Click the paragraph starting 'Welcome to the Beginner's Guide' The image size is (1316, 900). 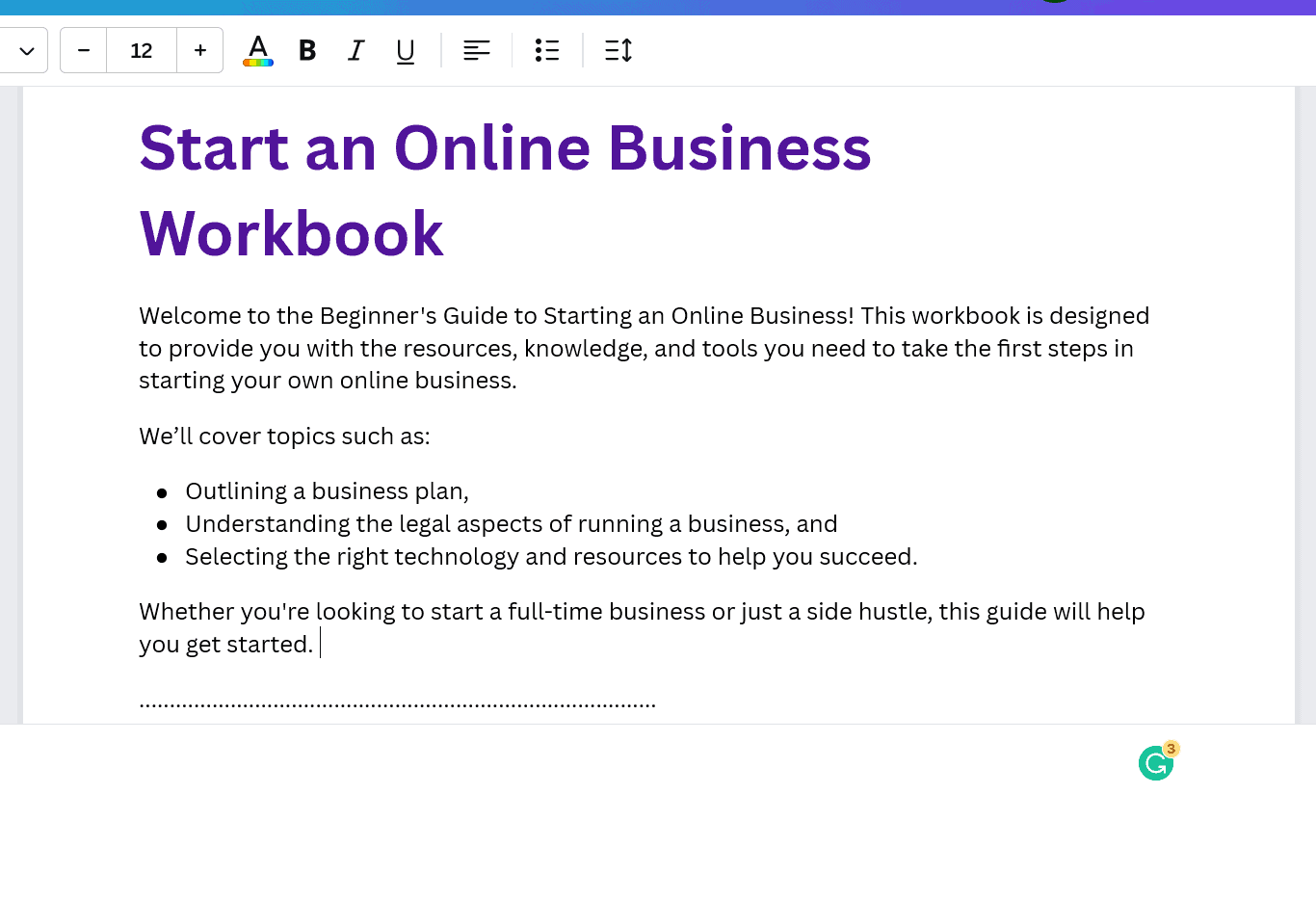pyautogui.click(x=645, y=348)
